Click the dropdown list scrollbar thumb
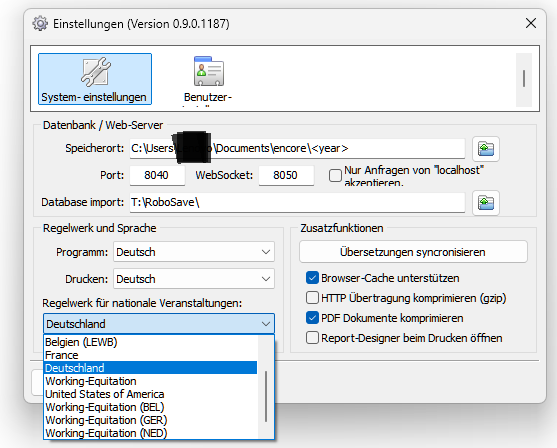557x448 pixels. coord(266,396)
